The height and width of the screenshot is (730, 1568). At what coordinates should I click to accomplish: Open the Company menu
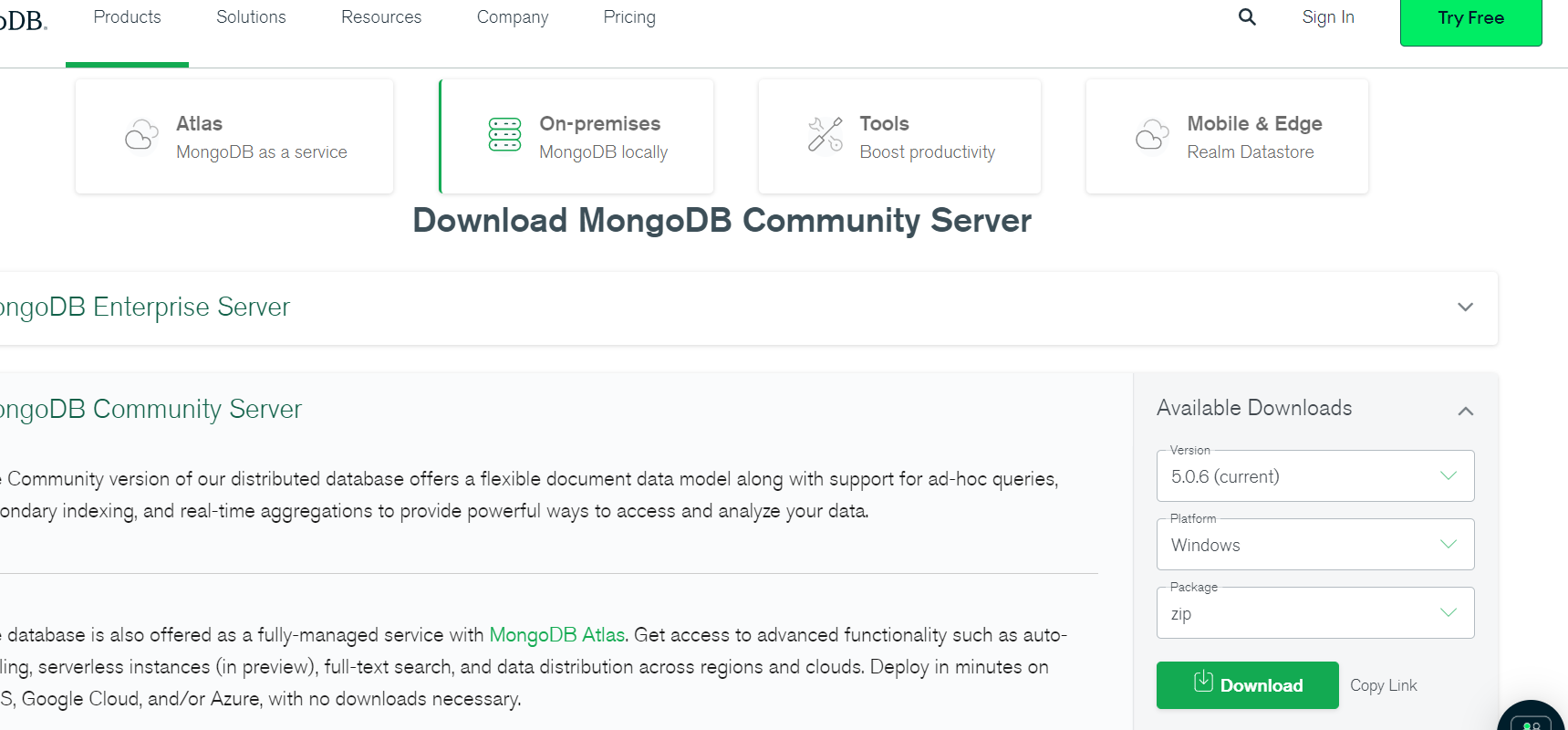click(513, 17)
